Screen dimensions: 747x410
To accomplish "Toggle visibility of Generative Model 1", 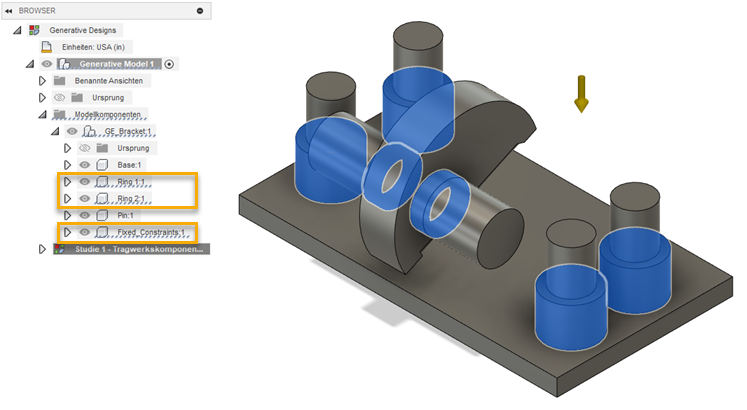I will click(x=47, y=64).
